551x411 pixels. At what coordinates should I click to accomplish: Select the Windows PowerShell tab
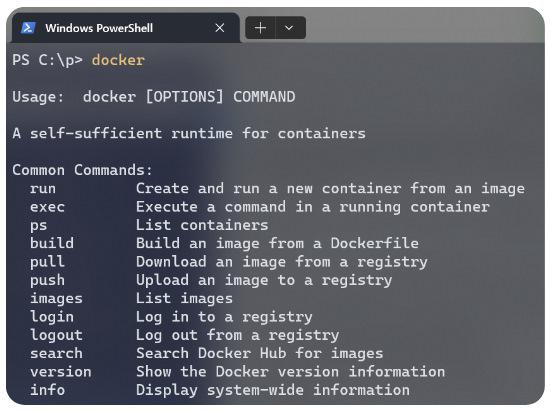(x=126, y=28)
